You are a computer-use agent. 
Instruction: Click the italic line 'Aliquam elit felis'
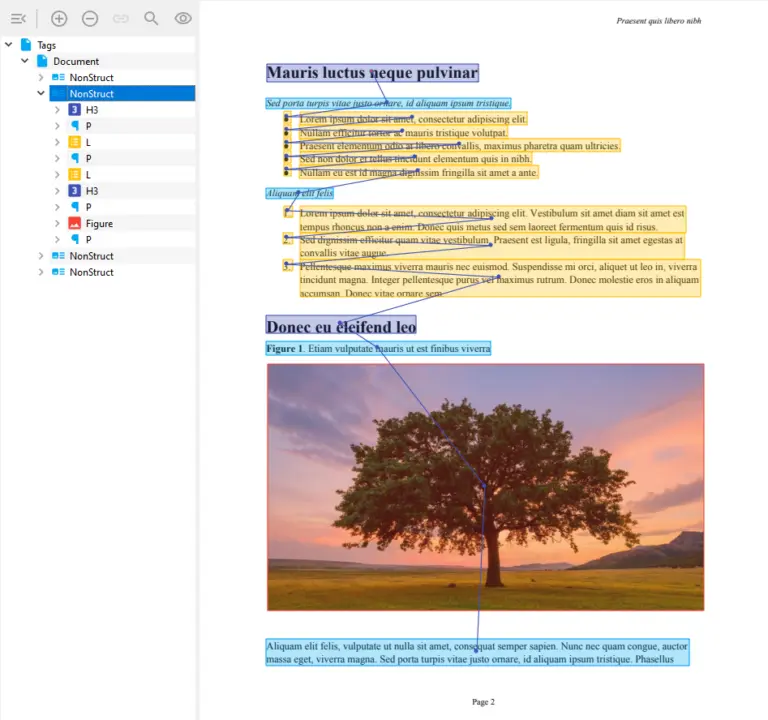300,193
